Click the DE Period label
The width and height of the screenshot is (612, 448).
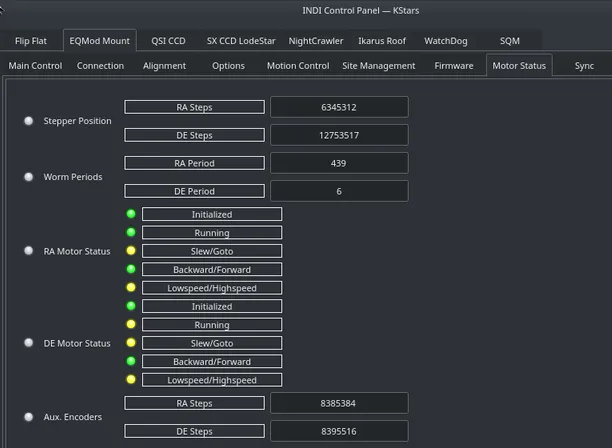click(x=194, y=191)
